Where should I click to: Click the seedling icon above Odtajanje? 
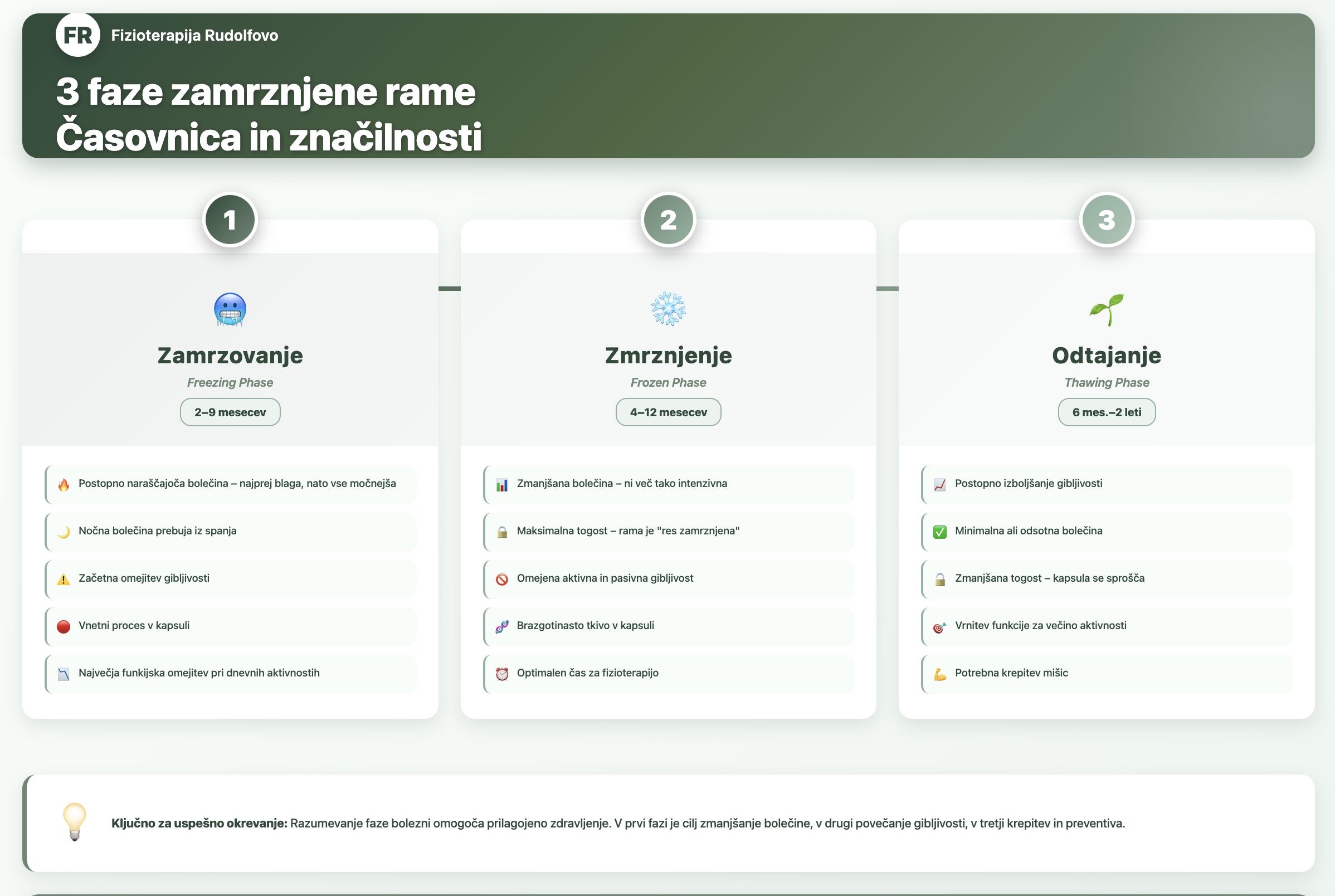[x=1107, y=309]
